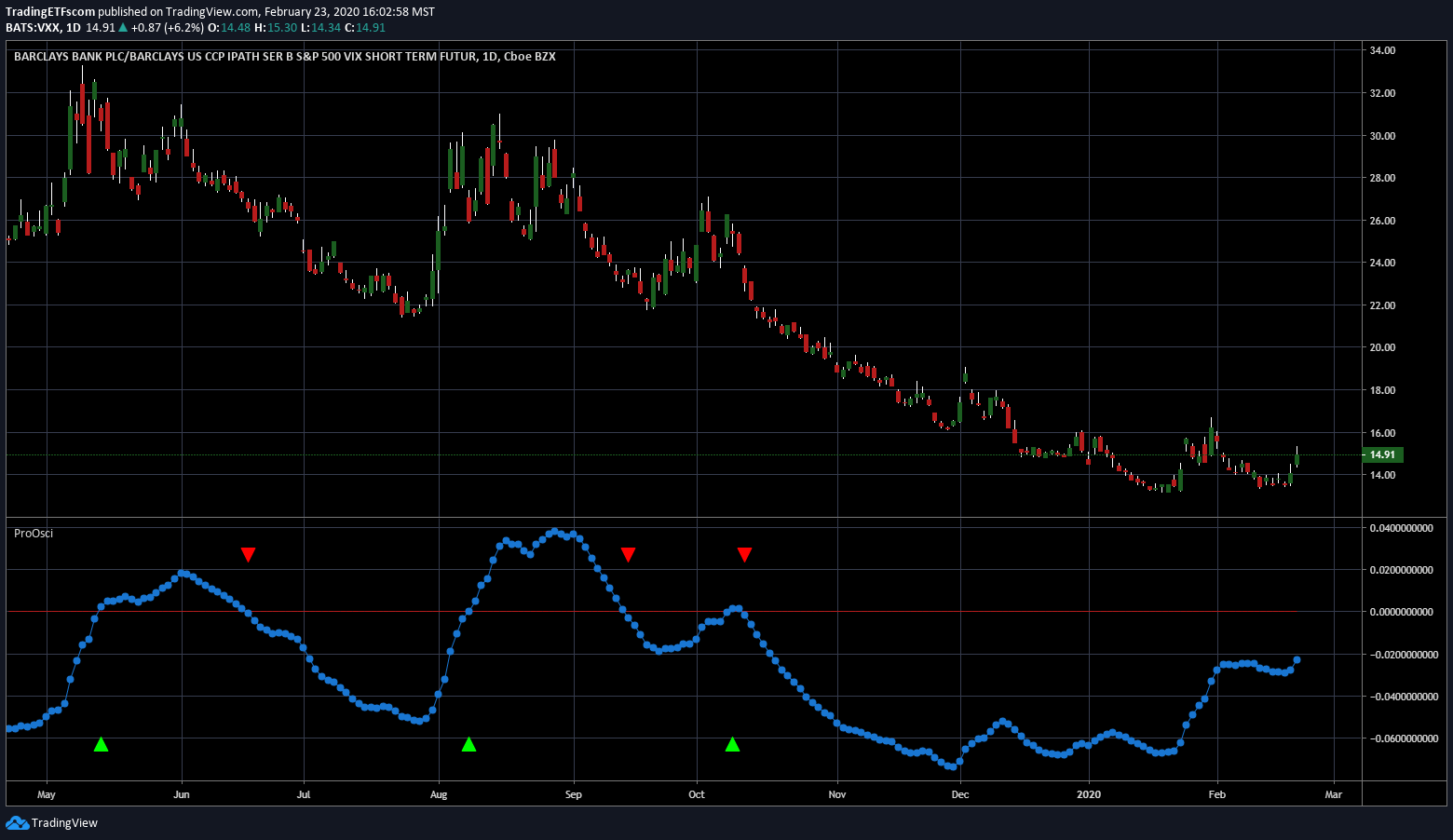
Task: Click the 20.00 price scale label
Action: (x=1382, y=347)
